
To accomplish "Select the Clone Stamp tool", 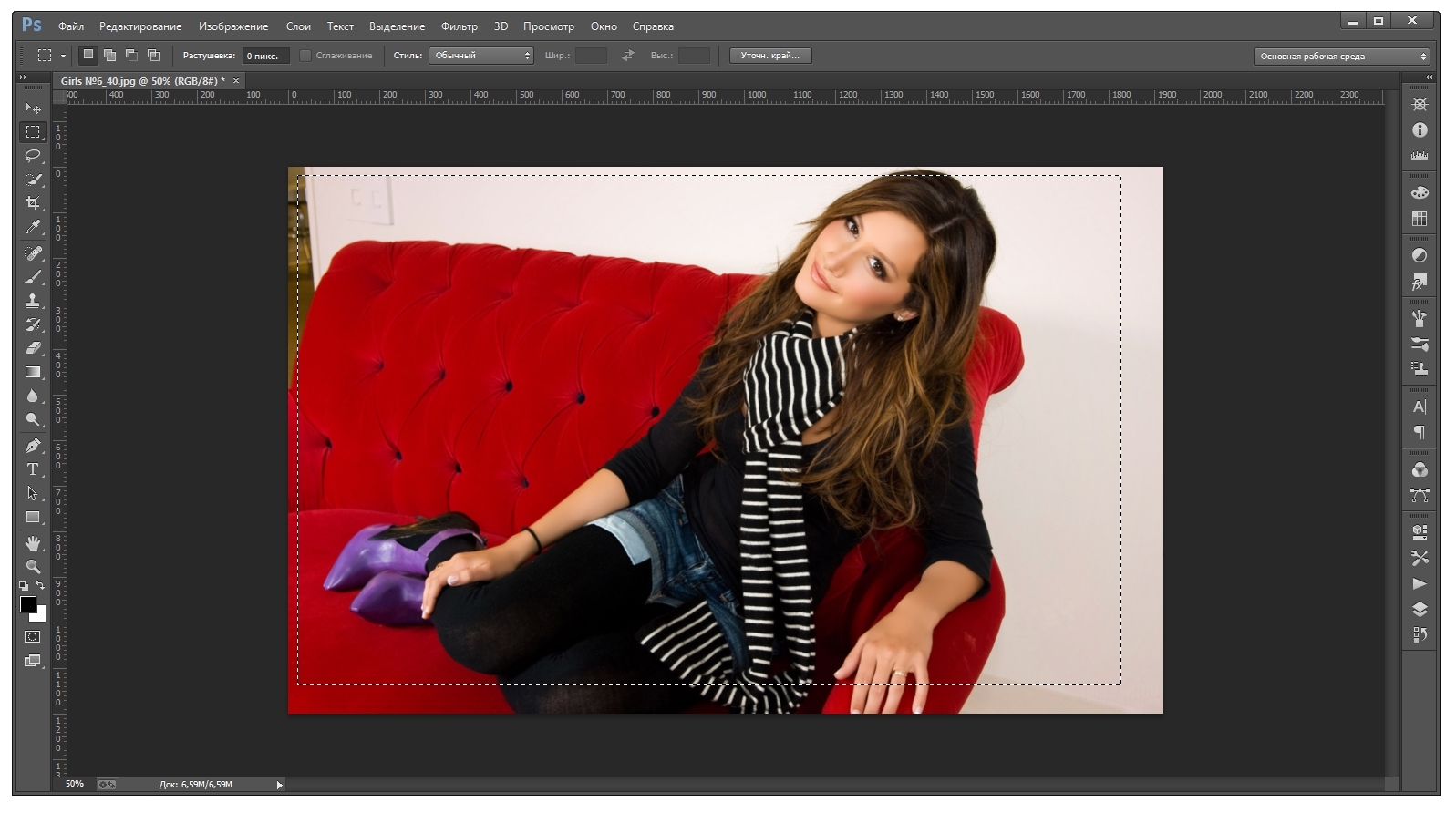I will click(x=33, y=300).
